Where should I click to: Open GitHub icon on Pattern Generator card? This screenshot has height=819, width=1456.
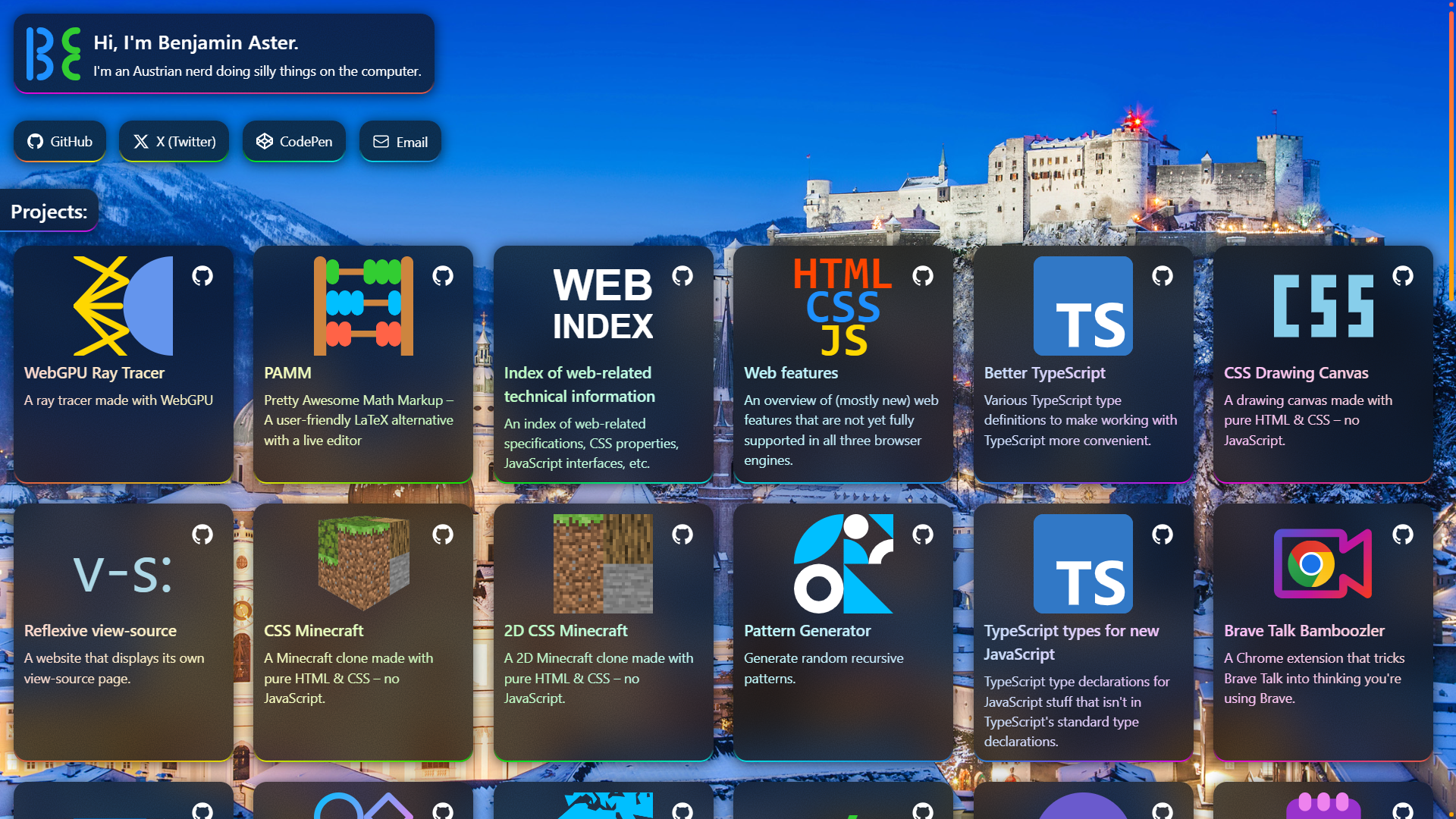(923, 535)
